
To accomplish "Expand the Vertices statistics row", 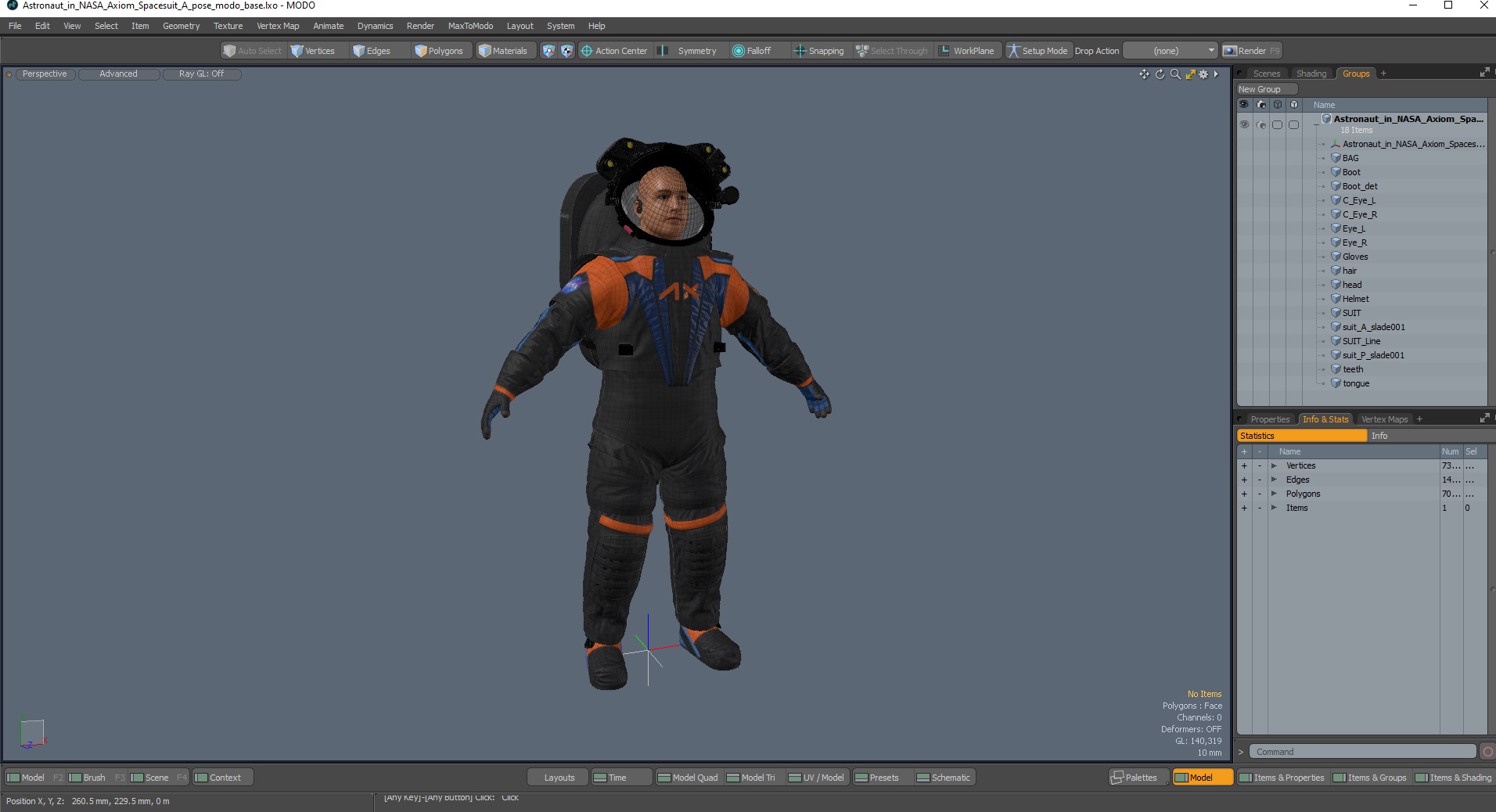I will click(x=1274, y=465).
